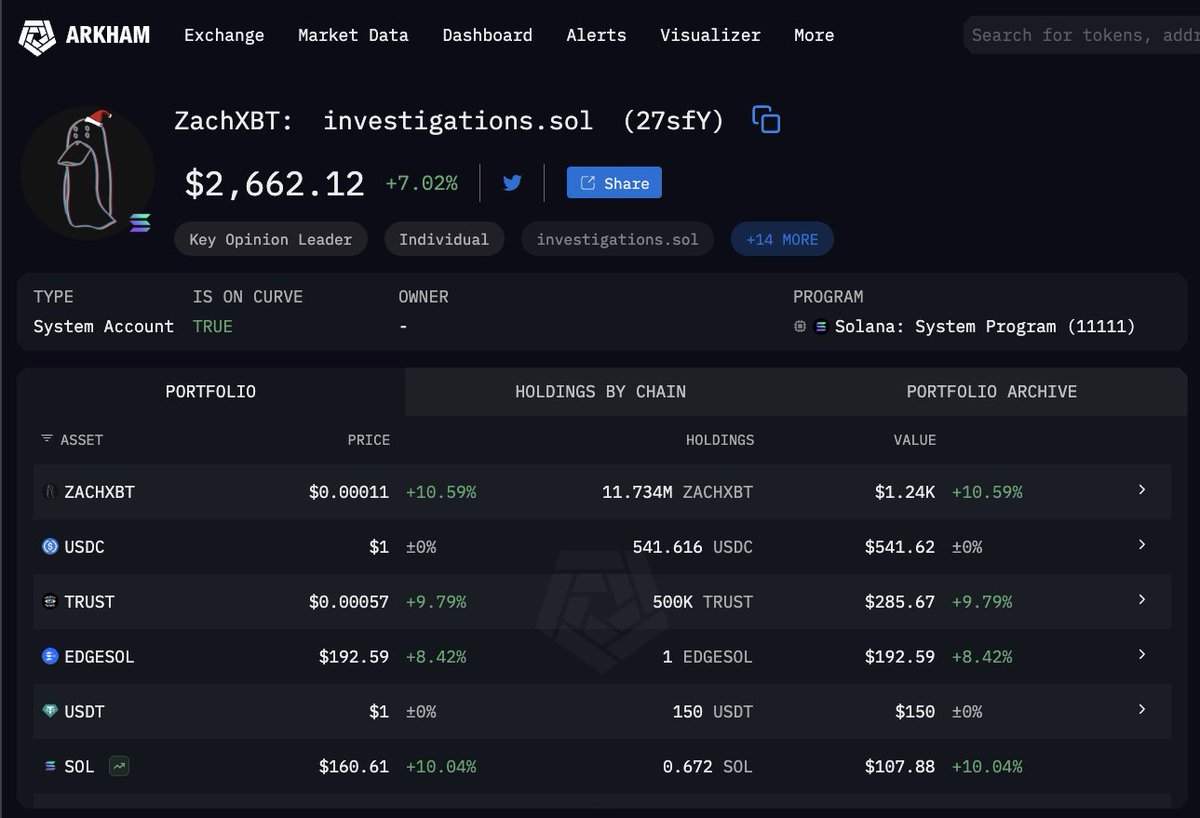
Task: Expand the TRUST row chevron
Action: pyautogui.click(x=1142, y=600)
